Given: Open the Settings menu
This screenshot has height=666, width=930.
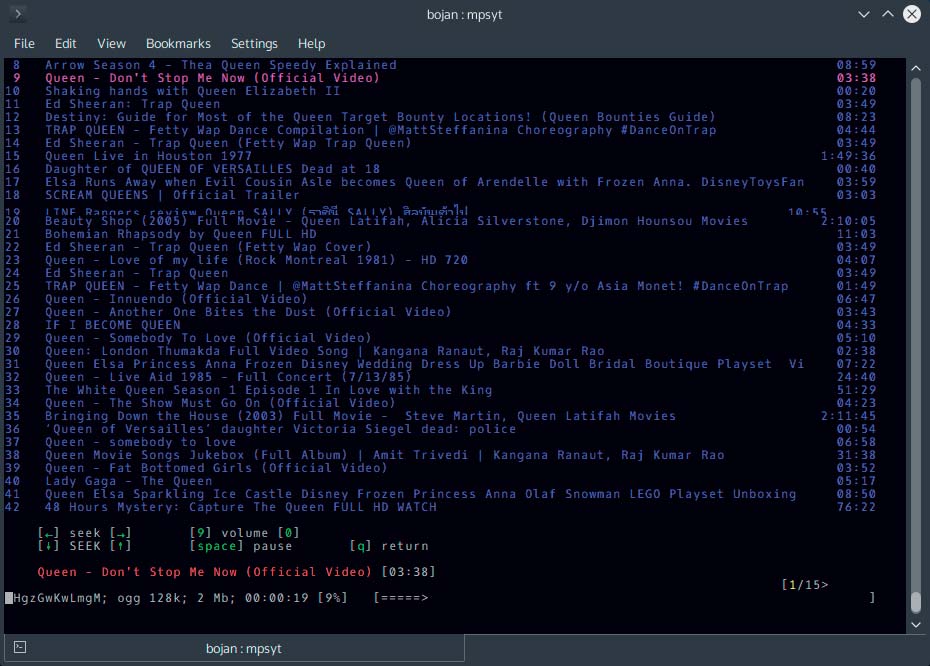Looking at the screenshot, I should click(254, 43).
